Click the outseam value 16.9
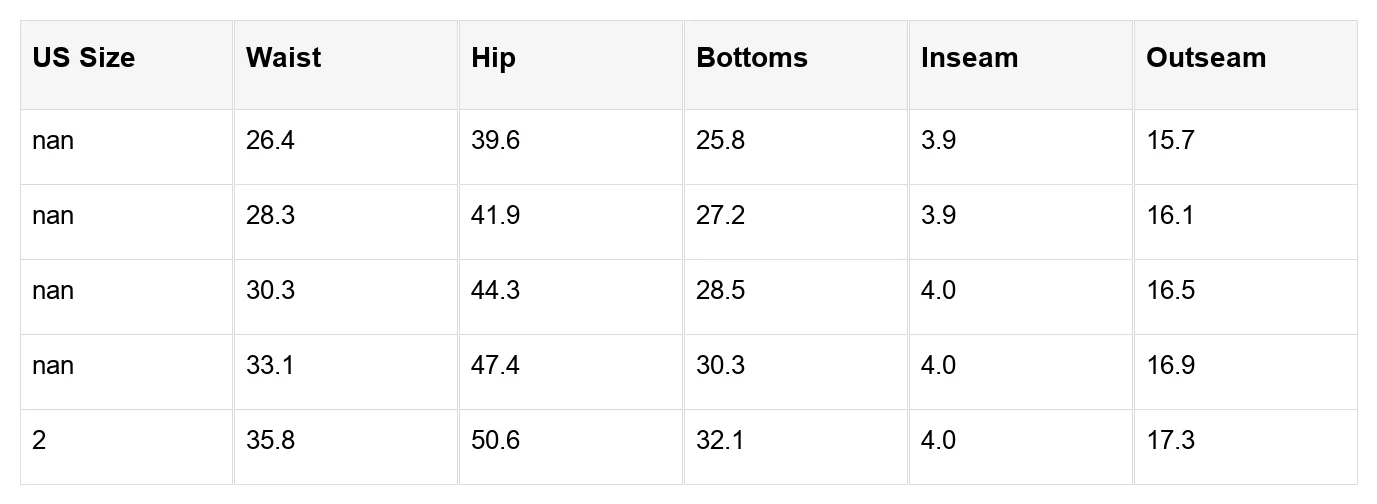The image size is (1377, 504). tap(1170, 366)
